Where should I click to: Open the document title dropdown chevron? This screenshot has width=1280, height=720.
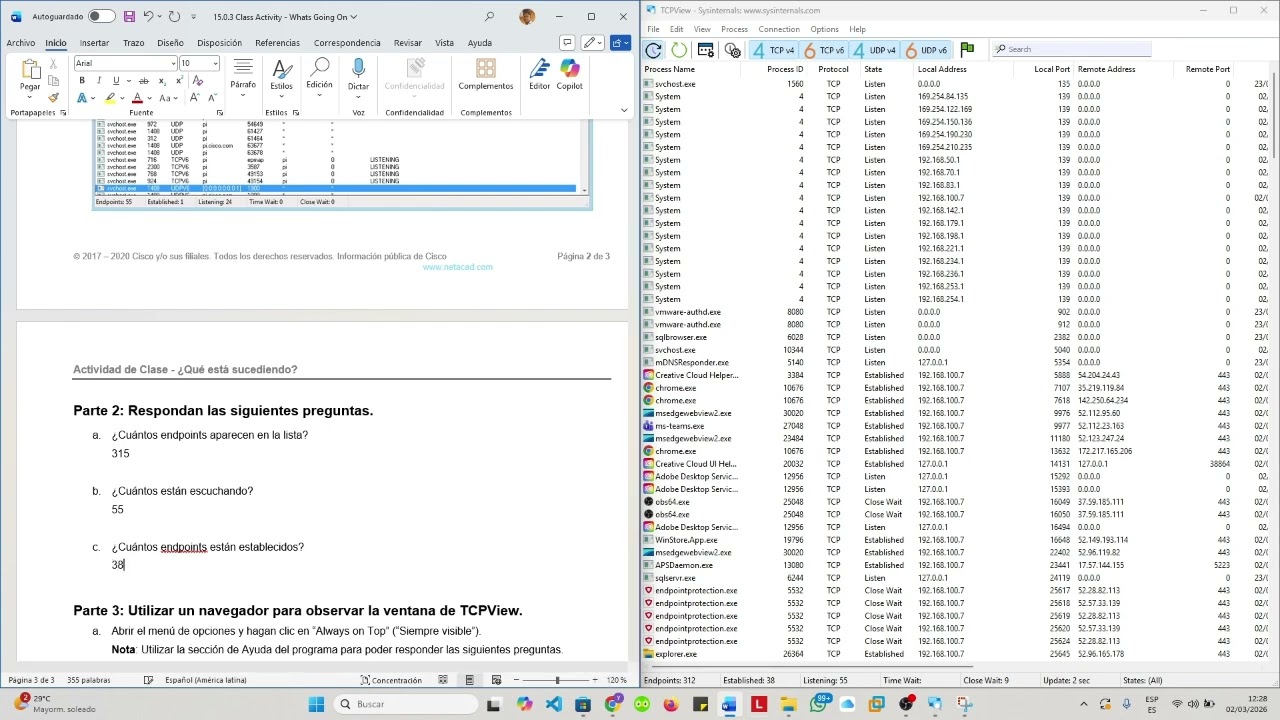[x=354, y=17]
